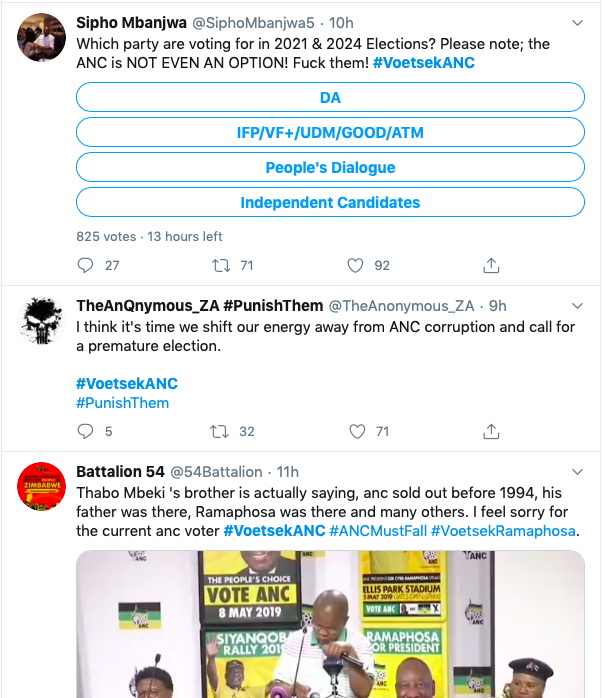Expand the menu chevron on TheAnQnymous_ZA's tweet
Screen dimensions: 605x698
(x=577, y=305)
